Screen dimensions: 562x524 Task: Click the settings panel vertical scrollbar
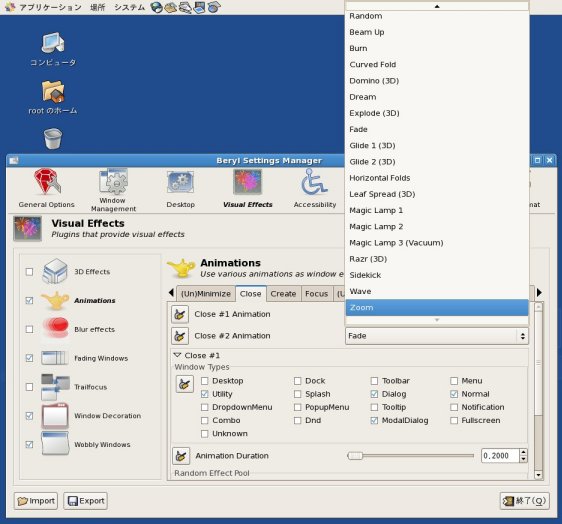pos(538,391)
